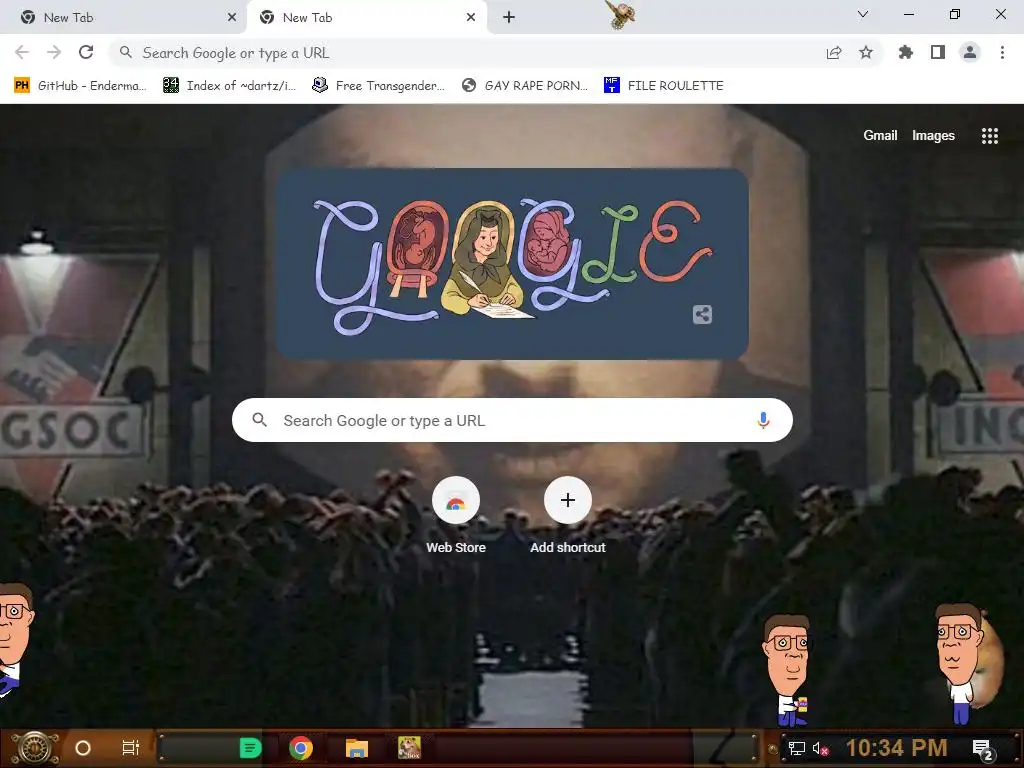The image size is (1024, 768).
Task: Start a voice search with the microphone
Action: tap(763, 420)
